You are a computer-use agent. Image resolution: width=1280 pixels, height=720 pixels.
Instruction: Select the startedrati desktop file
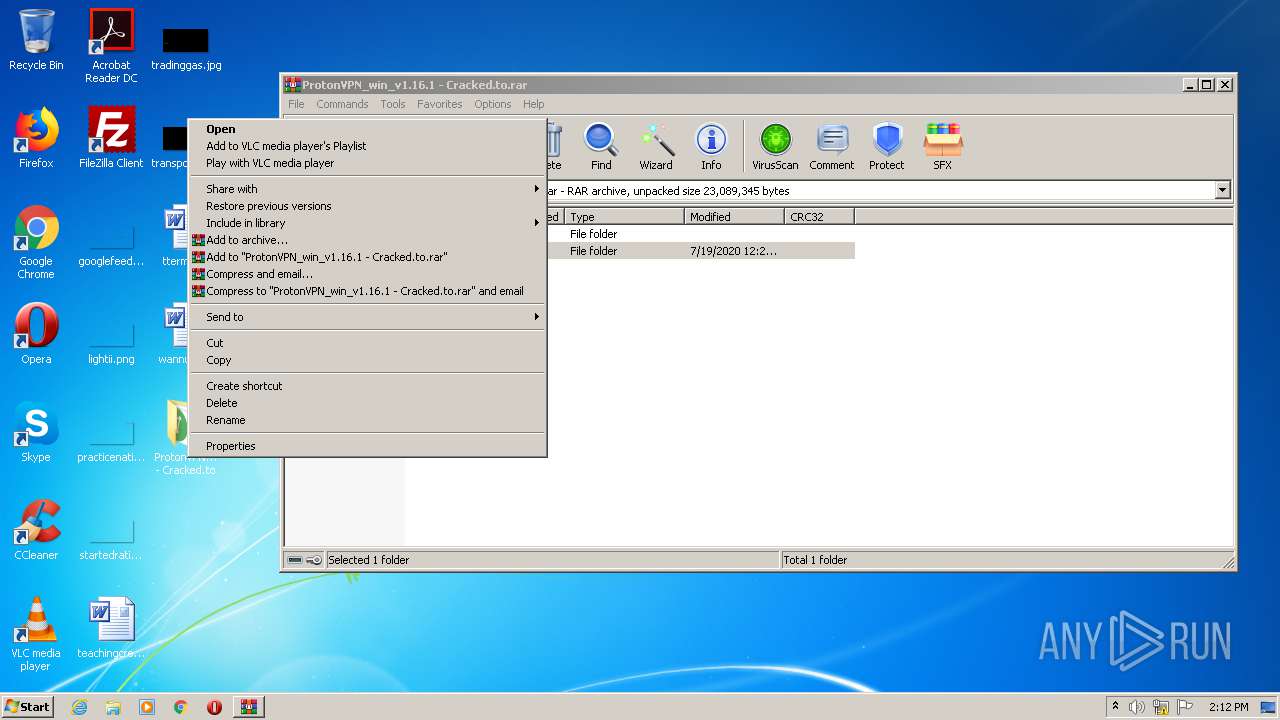tap(111, 536)
